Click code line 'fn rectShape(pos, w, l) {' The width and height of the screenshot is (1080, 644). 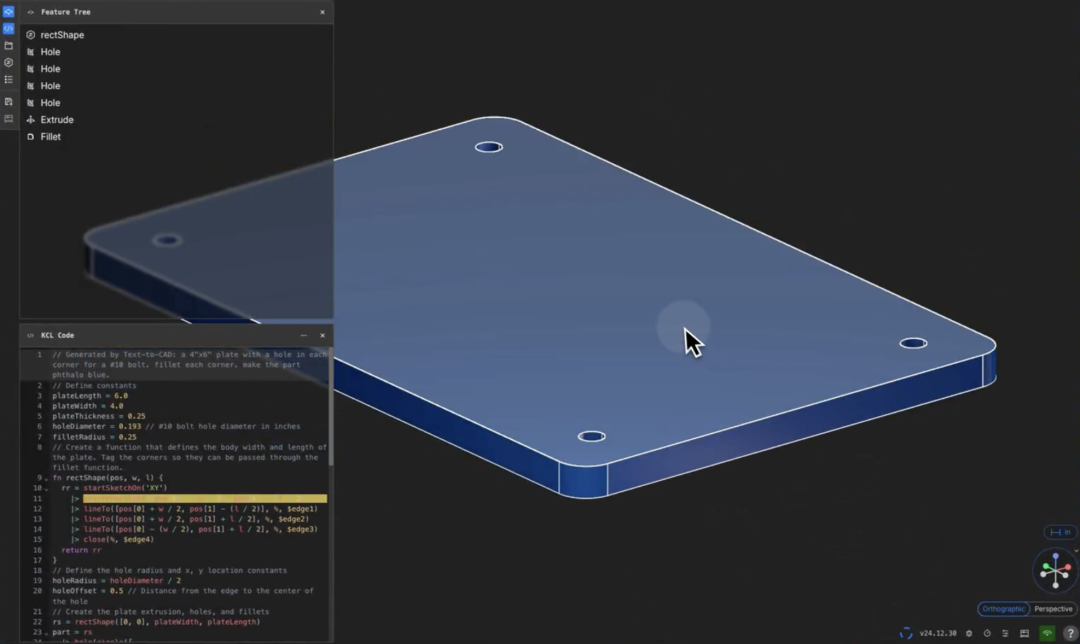pos(107,478)
